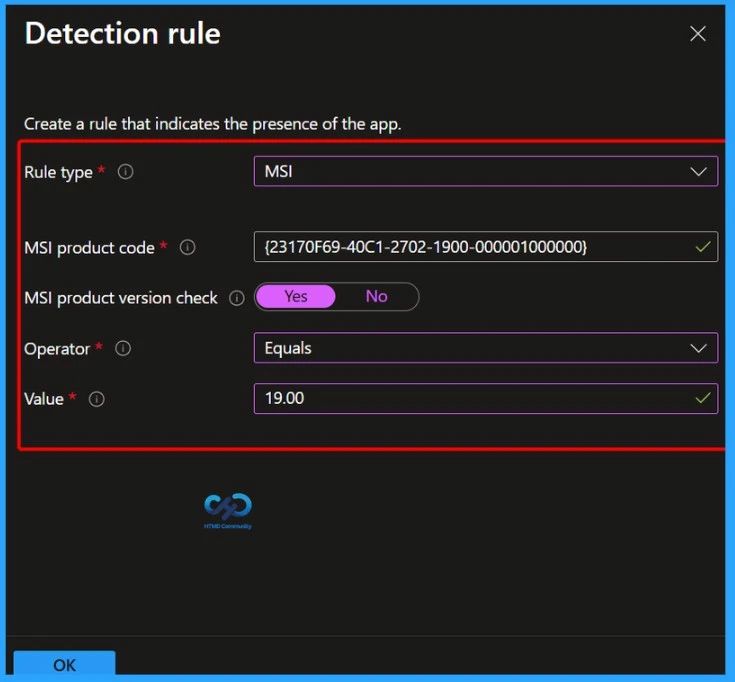Click the Value label

(44, 399)
